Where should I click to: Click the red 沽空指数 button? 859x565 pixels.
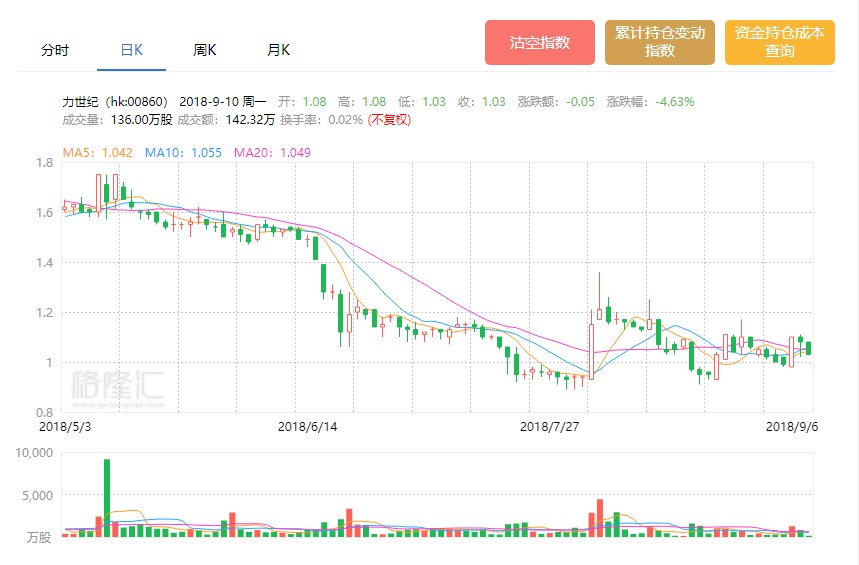tap(540, 43)
